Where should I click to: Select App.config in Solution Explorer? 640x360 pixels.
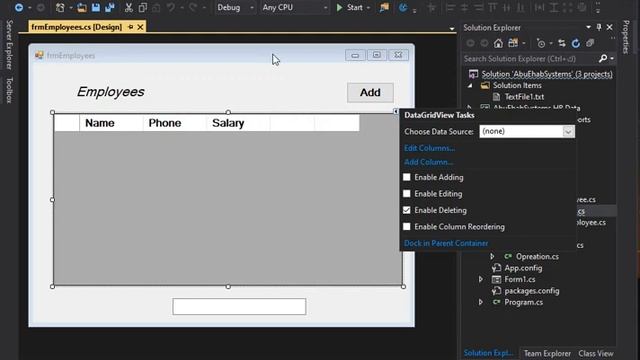pos(523,268)
